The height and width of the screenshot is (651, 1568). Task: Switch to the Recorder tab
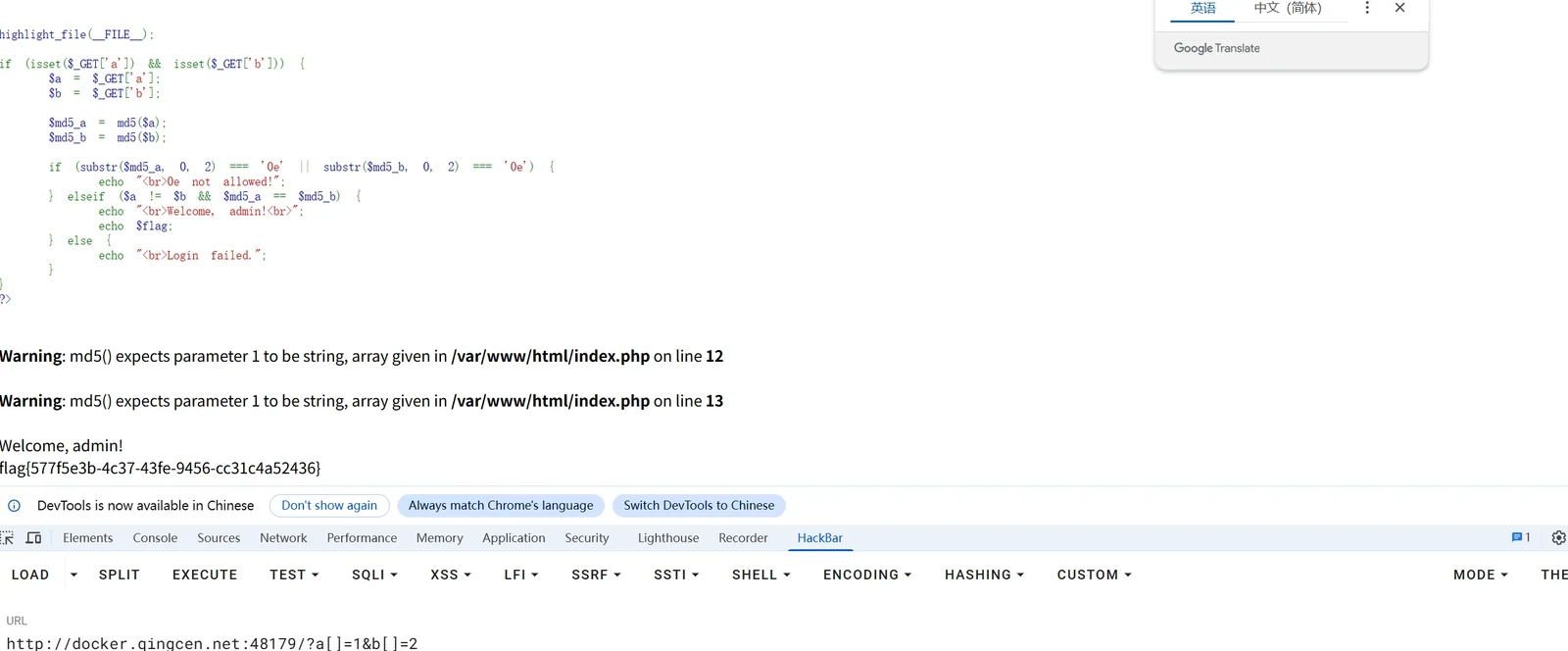743,538
